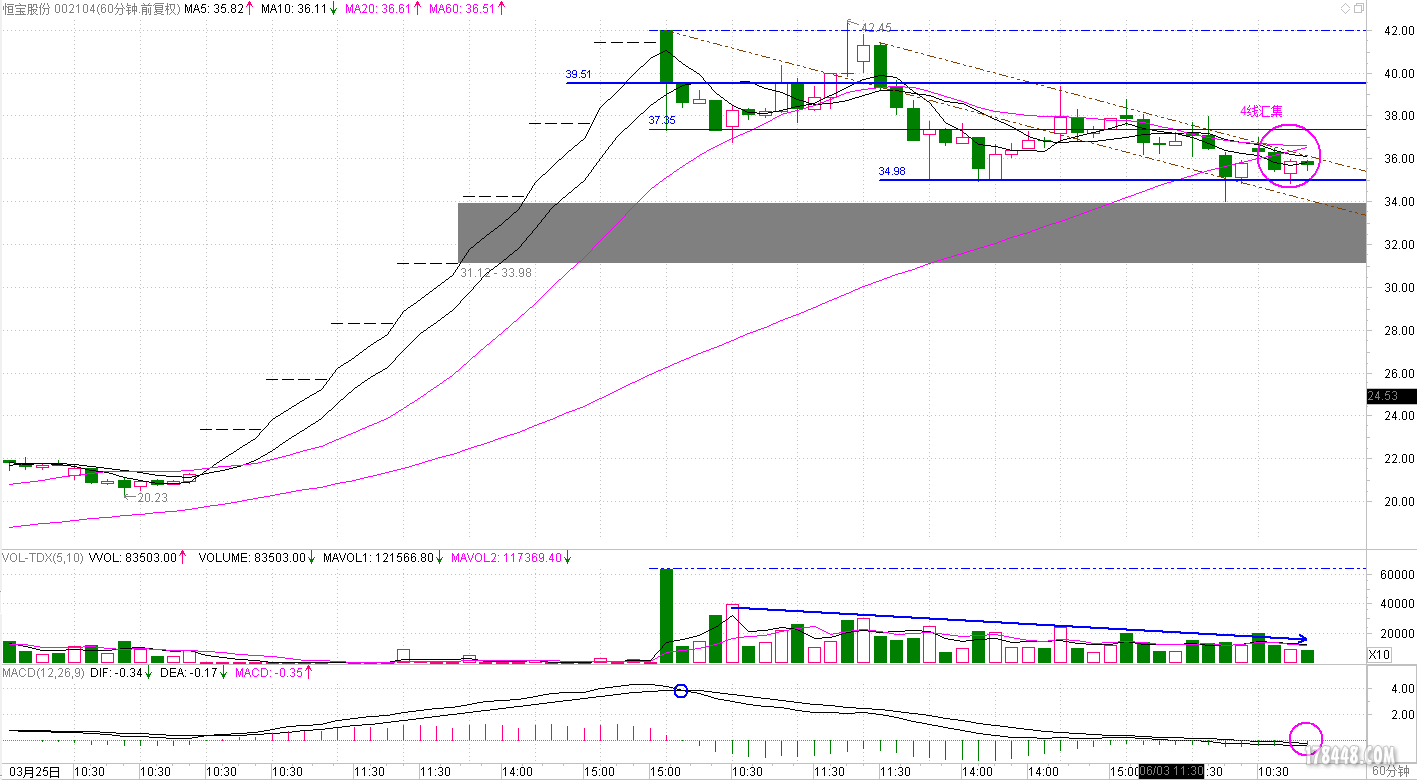Select the grey gap zone rectangle
The image size is (1417, 780).
pyautogui.click(x=912, y=233)
